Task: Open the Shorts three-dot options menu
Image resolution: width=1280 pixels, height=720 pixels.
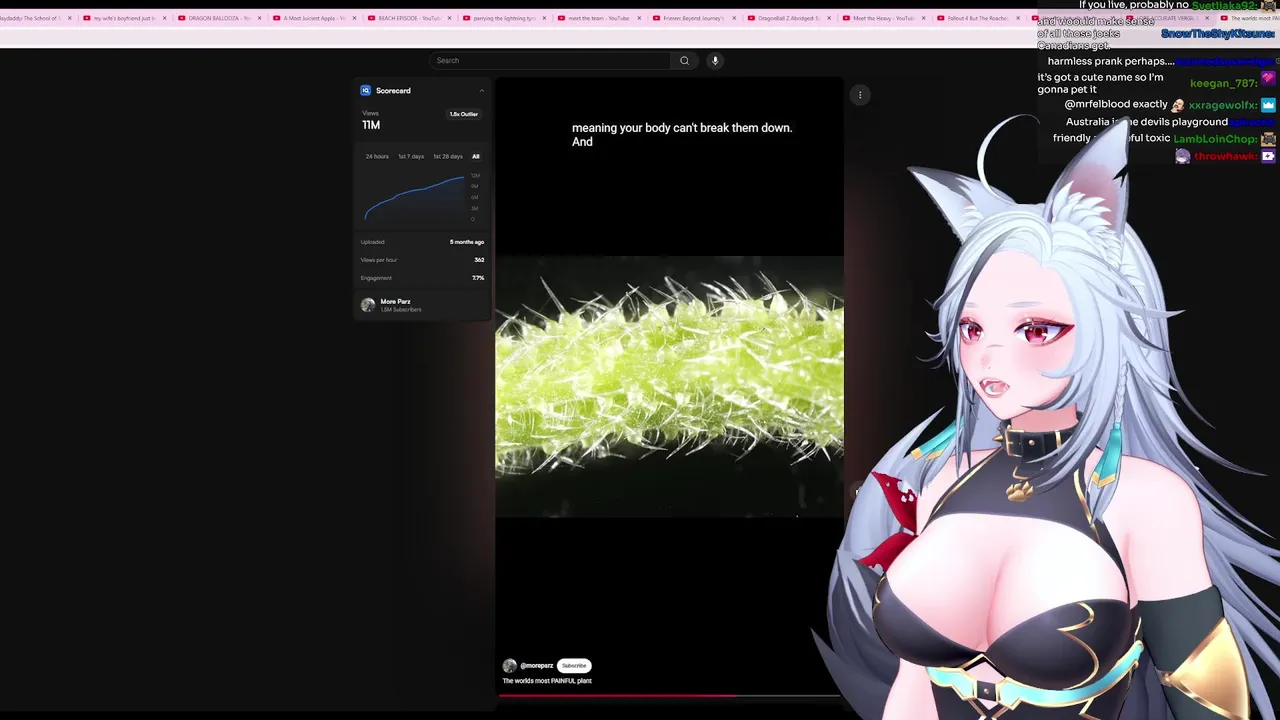Action: [860, 95]
